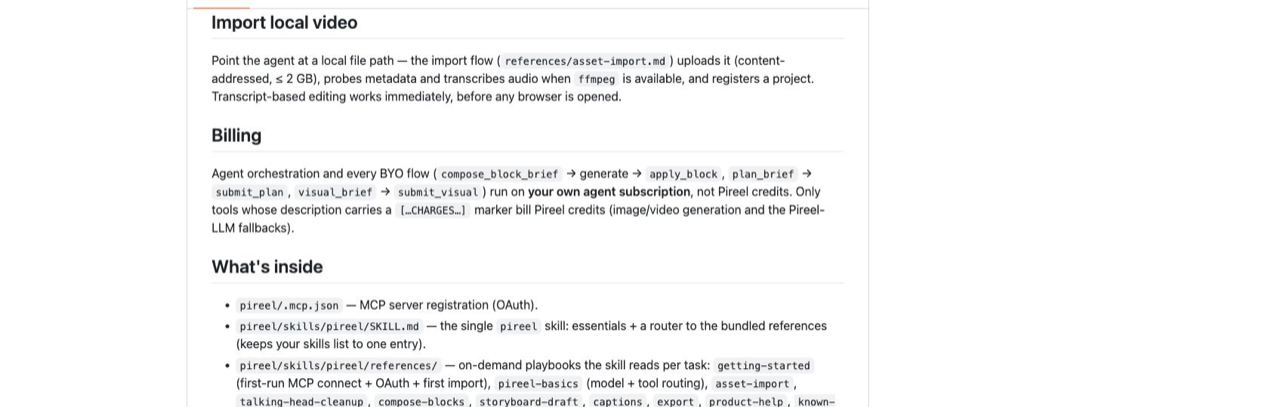Click the storyboard-draft playbook name
The height and width of the screenshot is (407, 1280).
tap(529, 402)
